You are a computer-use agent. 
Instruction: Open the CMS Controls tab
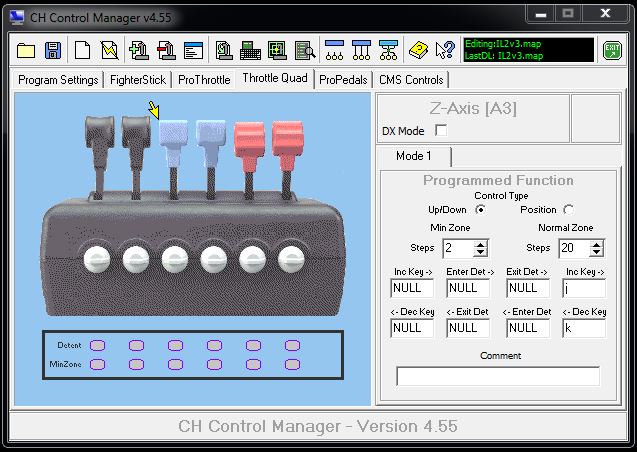[x=411, y=80]
